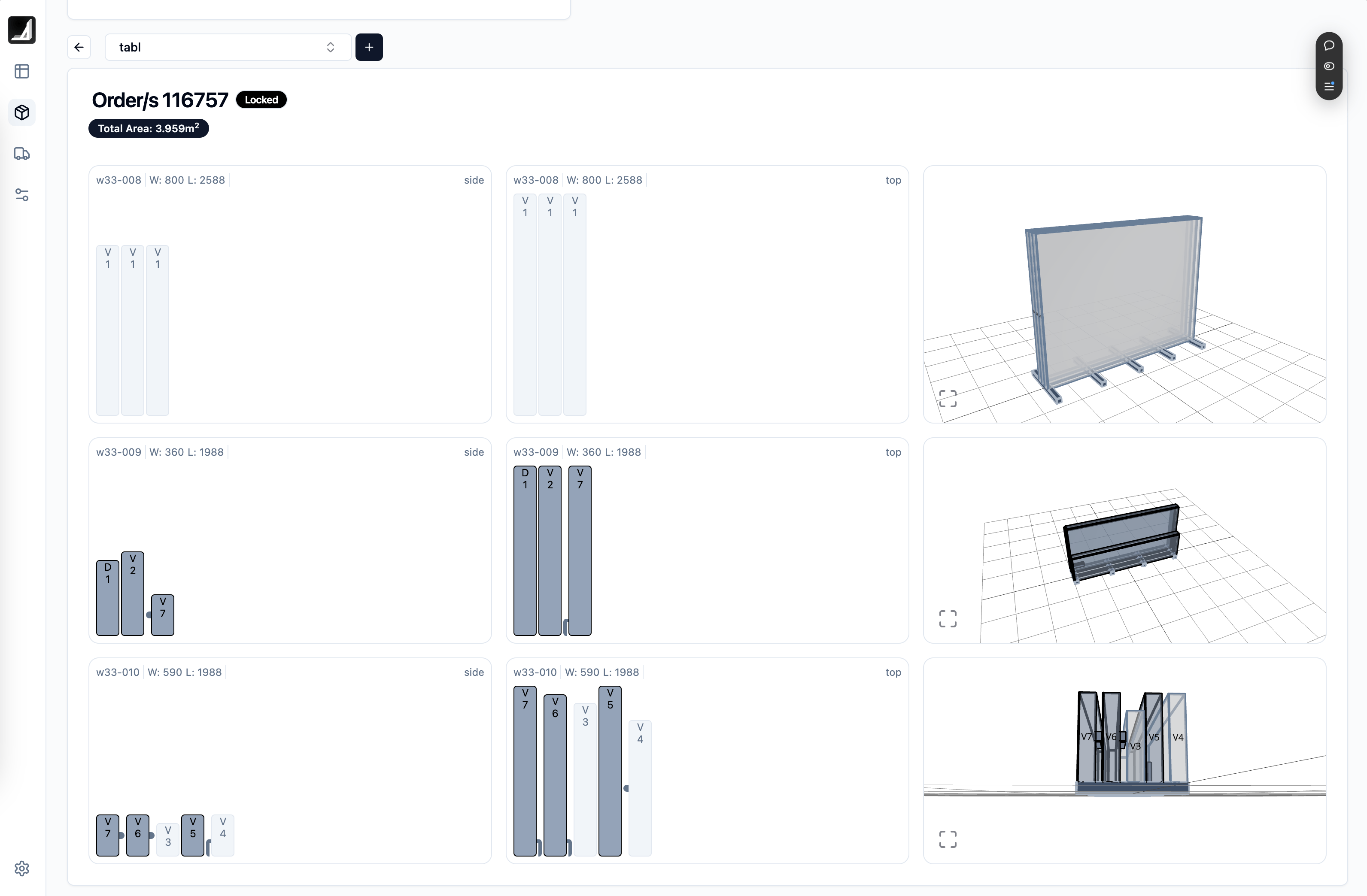The height and width of the screenshot is (896, 1367).
Task: Open the delivery truck sidebar icon
Action: (x=22, y=154)
